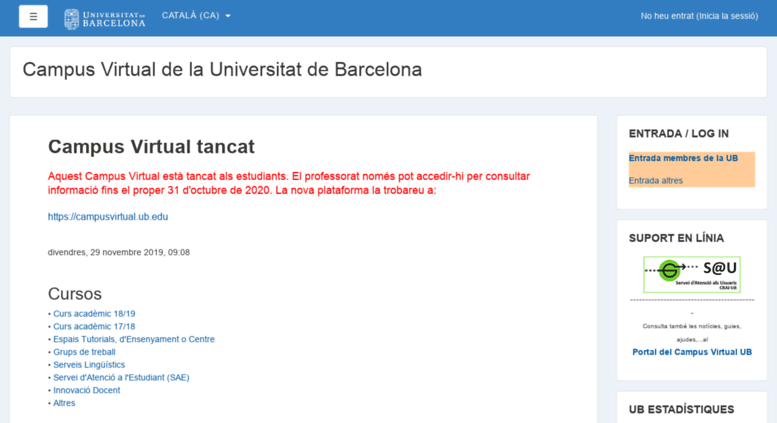The image size is (777, 423).
Task: Click the SUPORT EN LÍNIA block title
Action: 676,238
